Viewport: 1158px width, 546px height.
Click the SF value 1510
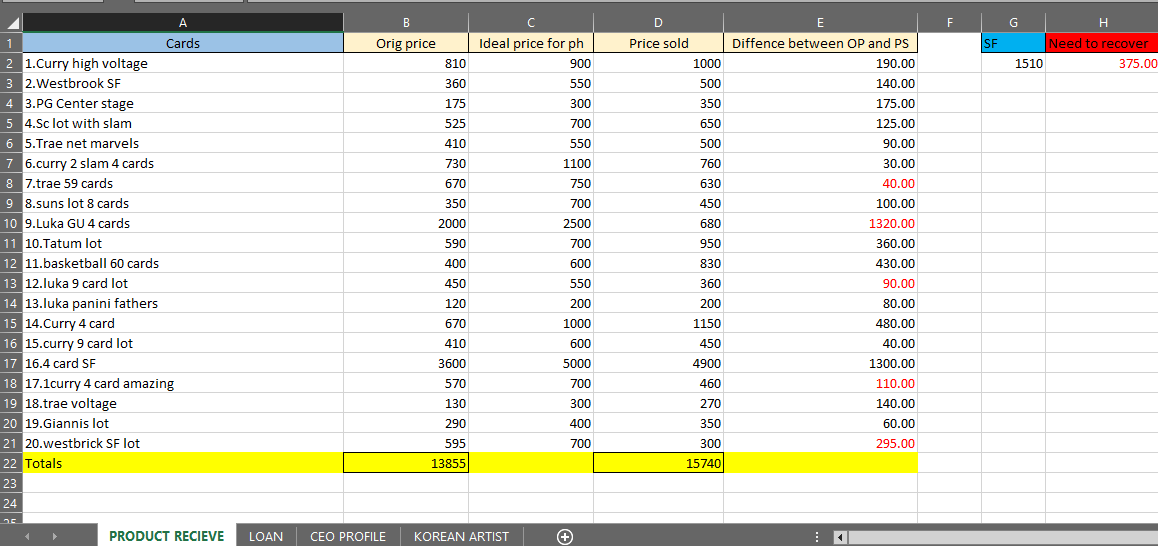tap(1013, 64)
